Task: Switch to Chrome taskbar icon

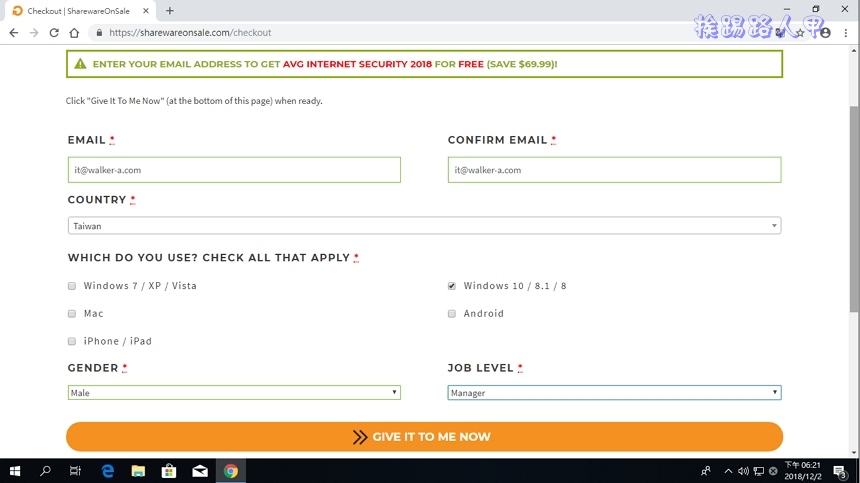Action: pyautogui.click(x=231, y=471)
